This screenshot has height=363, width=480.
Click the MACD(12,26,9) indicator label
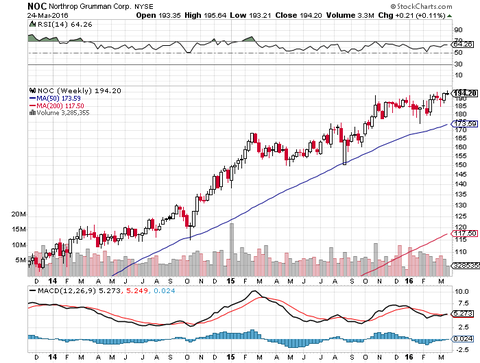click(66, 291)
